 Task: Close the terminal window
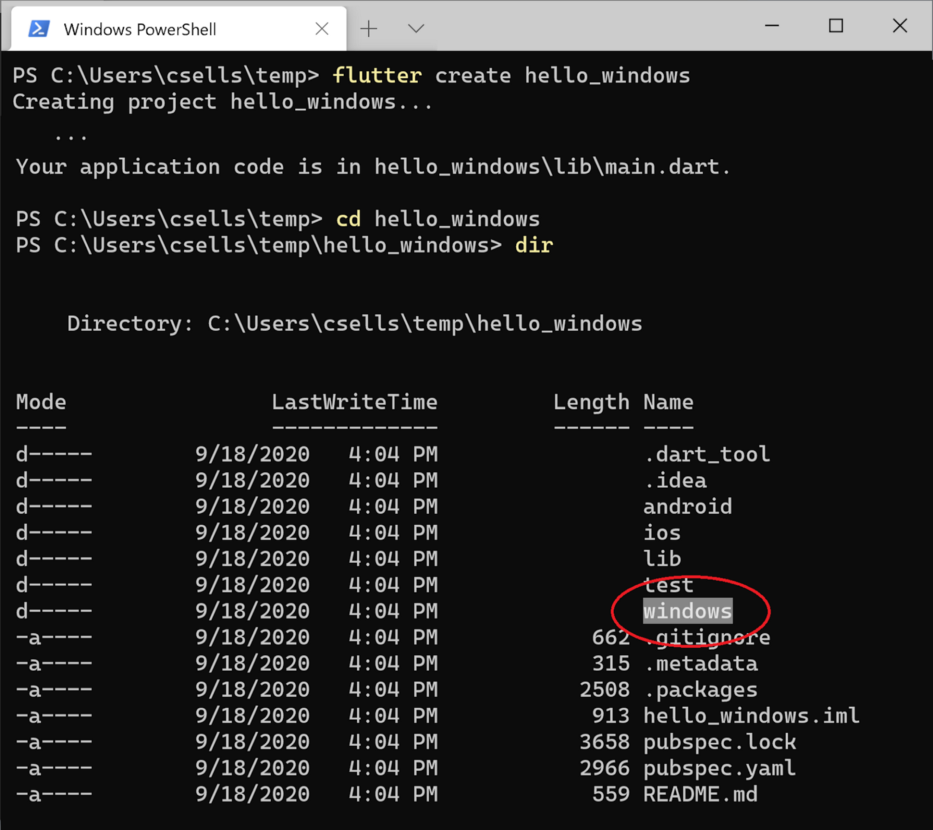click(x=900, y=26)
